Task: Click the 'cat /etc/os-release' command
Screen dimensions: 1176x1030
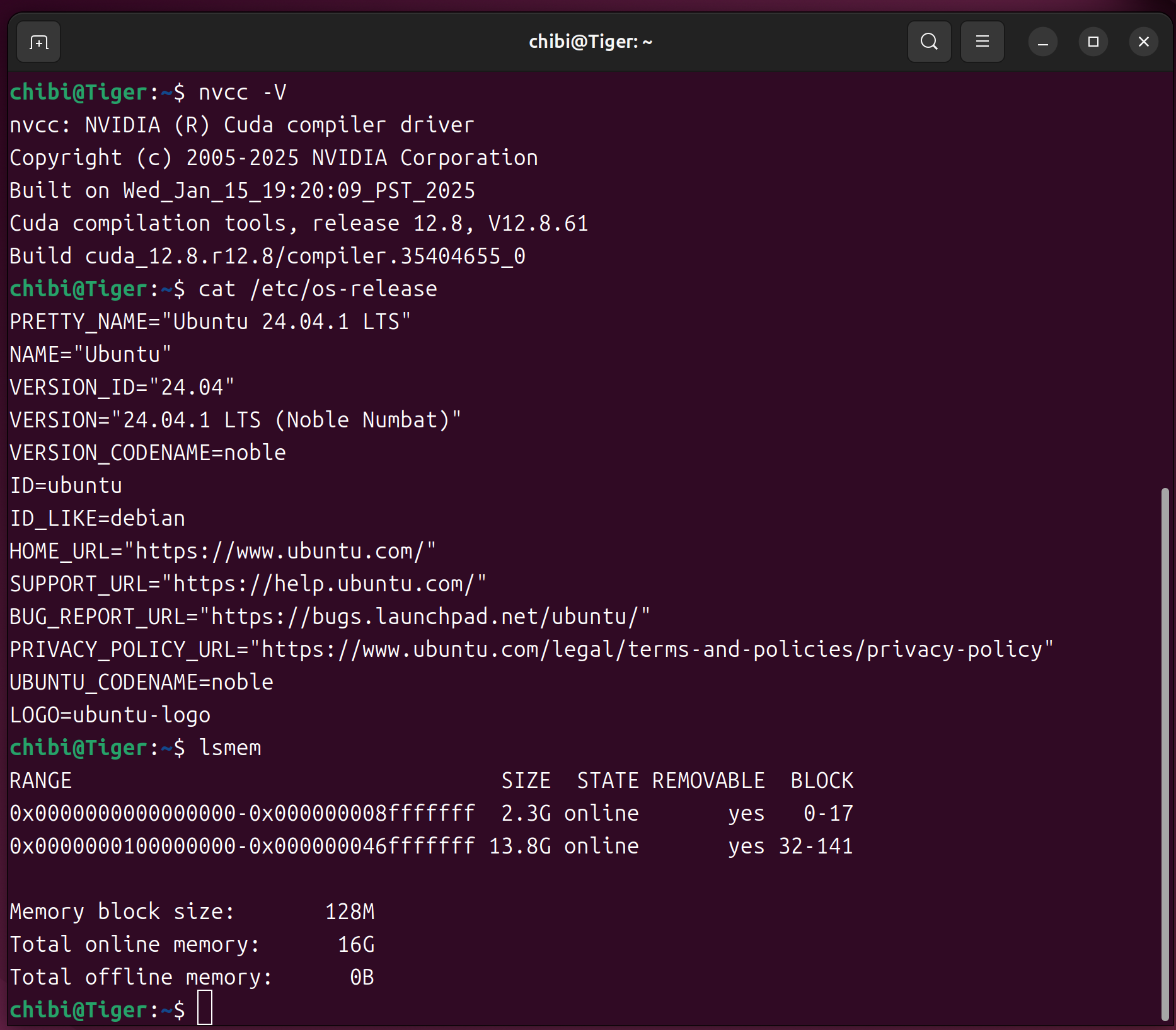Action: 318,289
